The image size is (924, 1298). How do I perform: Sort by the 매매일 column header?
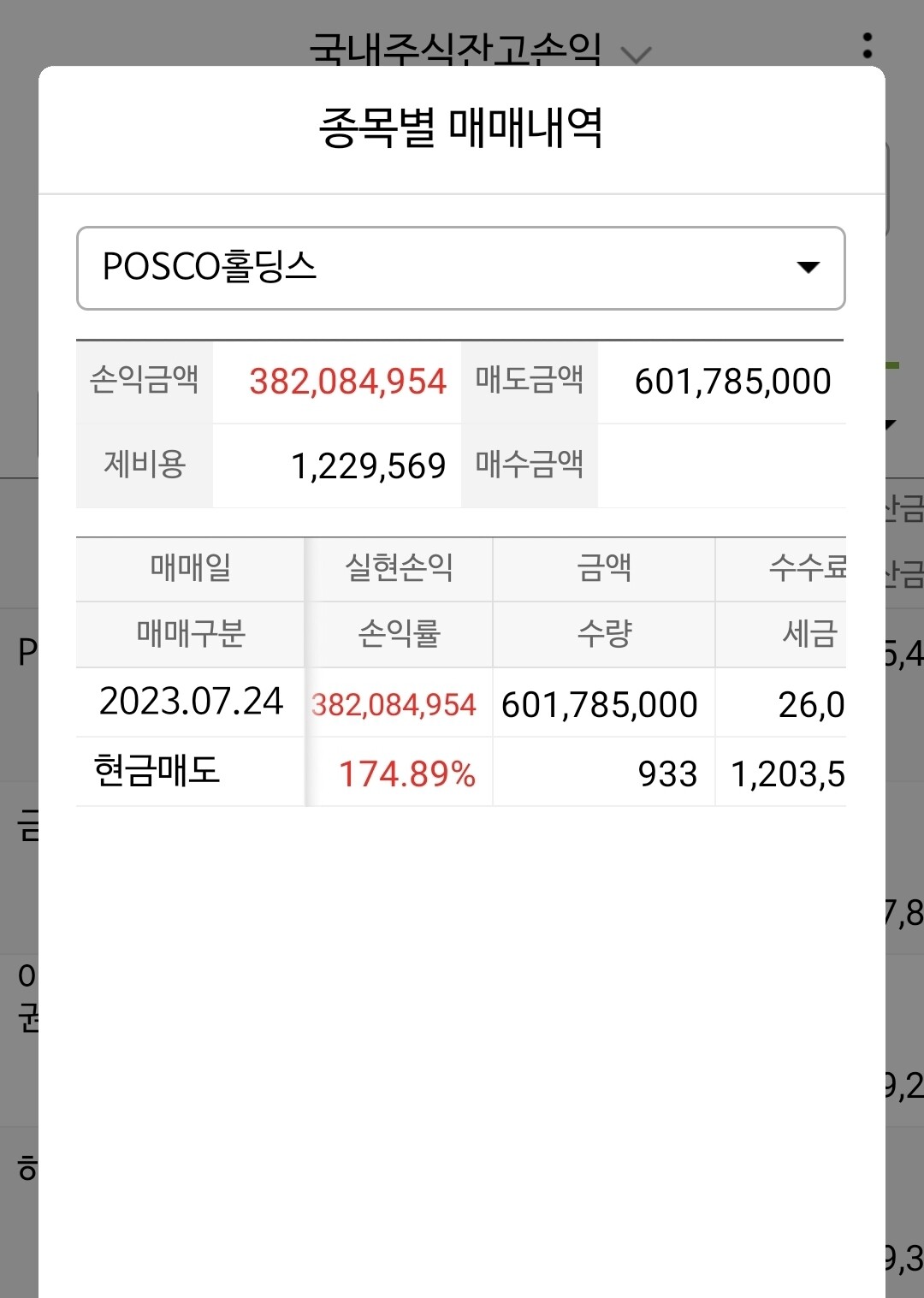(x=188, y=569)
